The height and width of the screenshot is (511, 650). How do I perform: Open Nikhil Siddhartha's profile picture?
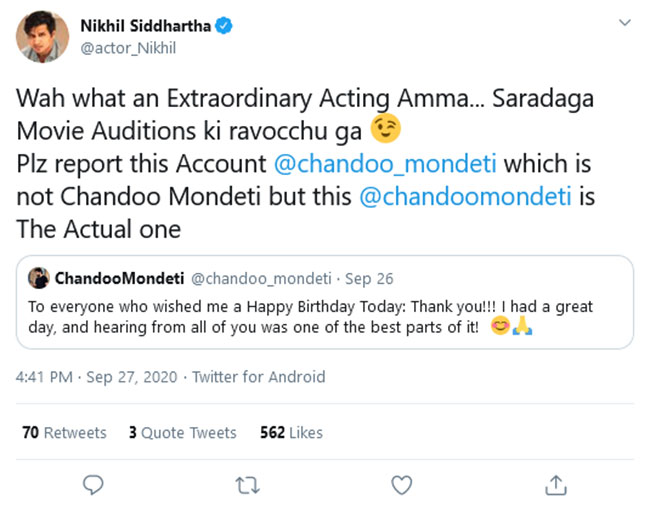42,38
